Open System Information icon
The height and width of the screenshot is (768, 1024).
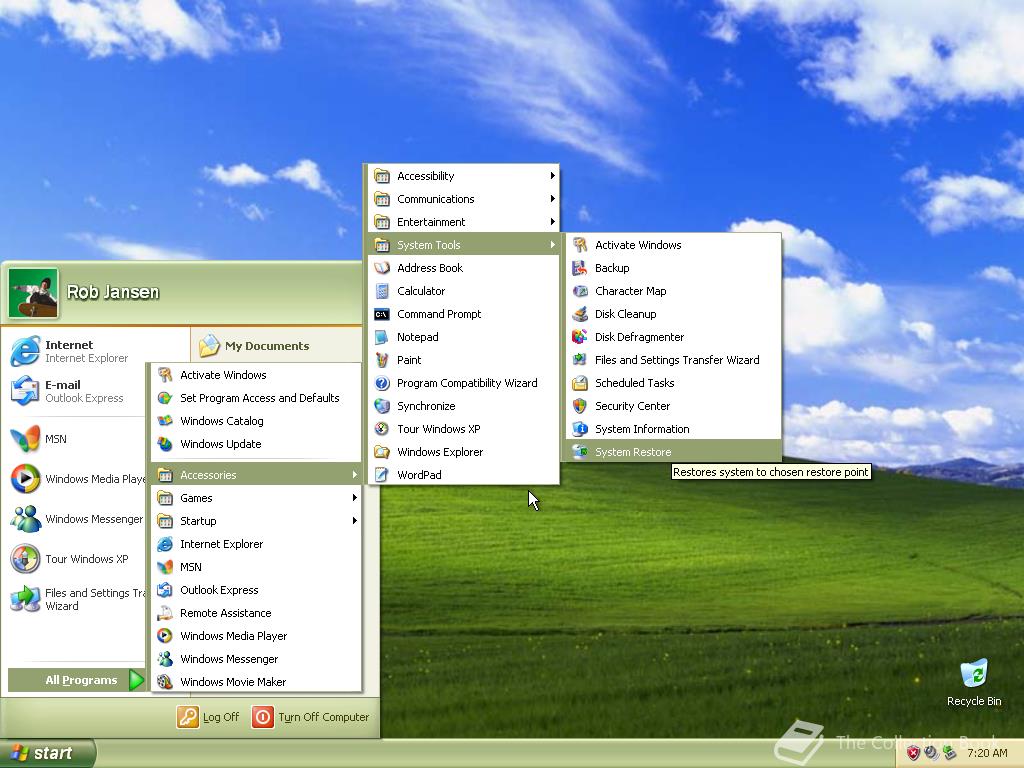(x=579, y=429)
